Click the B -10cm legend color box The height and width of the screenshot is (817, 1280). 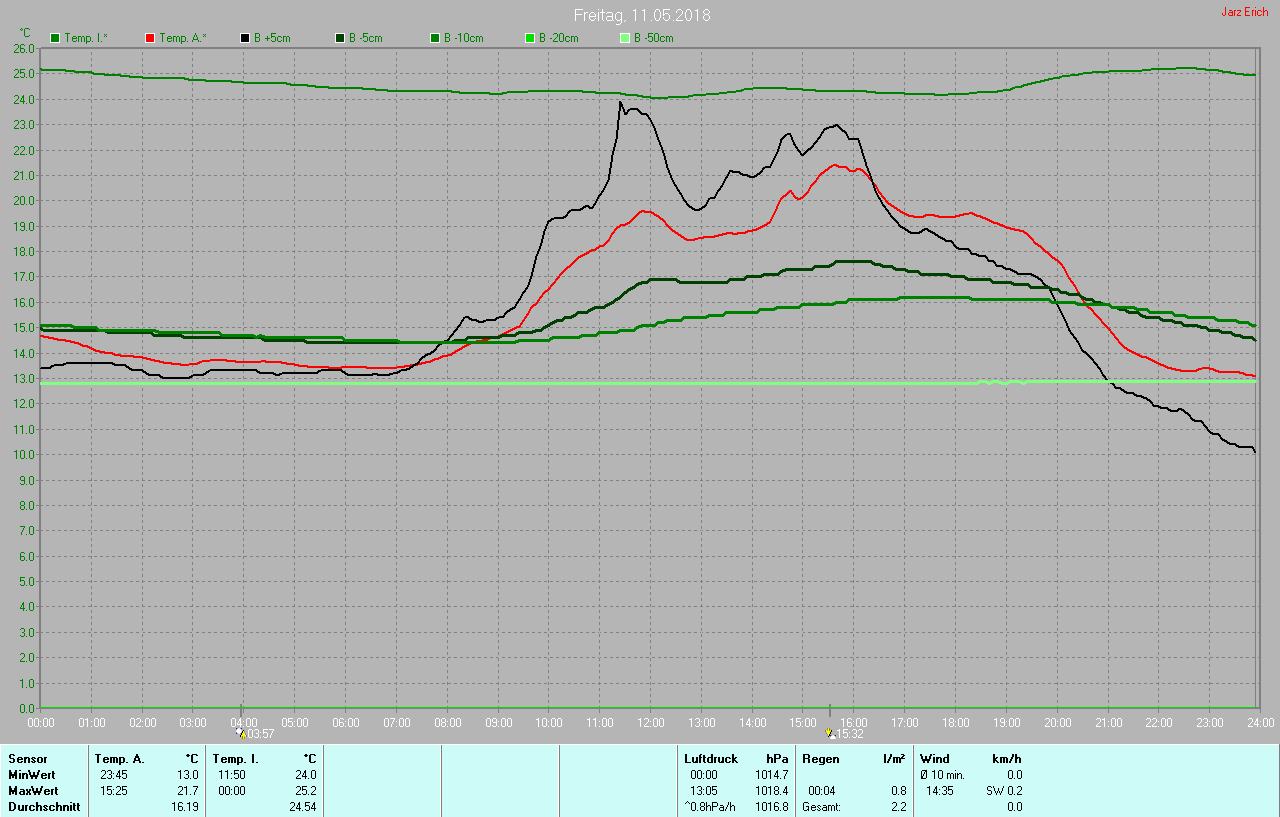(x=435, y=38)
